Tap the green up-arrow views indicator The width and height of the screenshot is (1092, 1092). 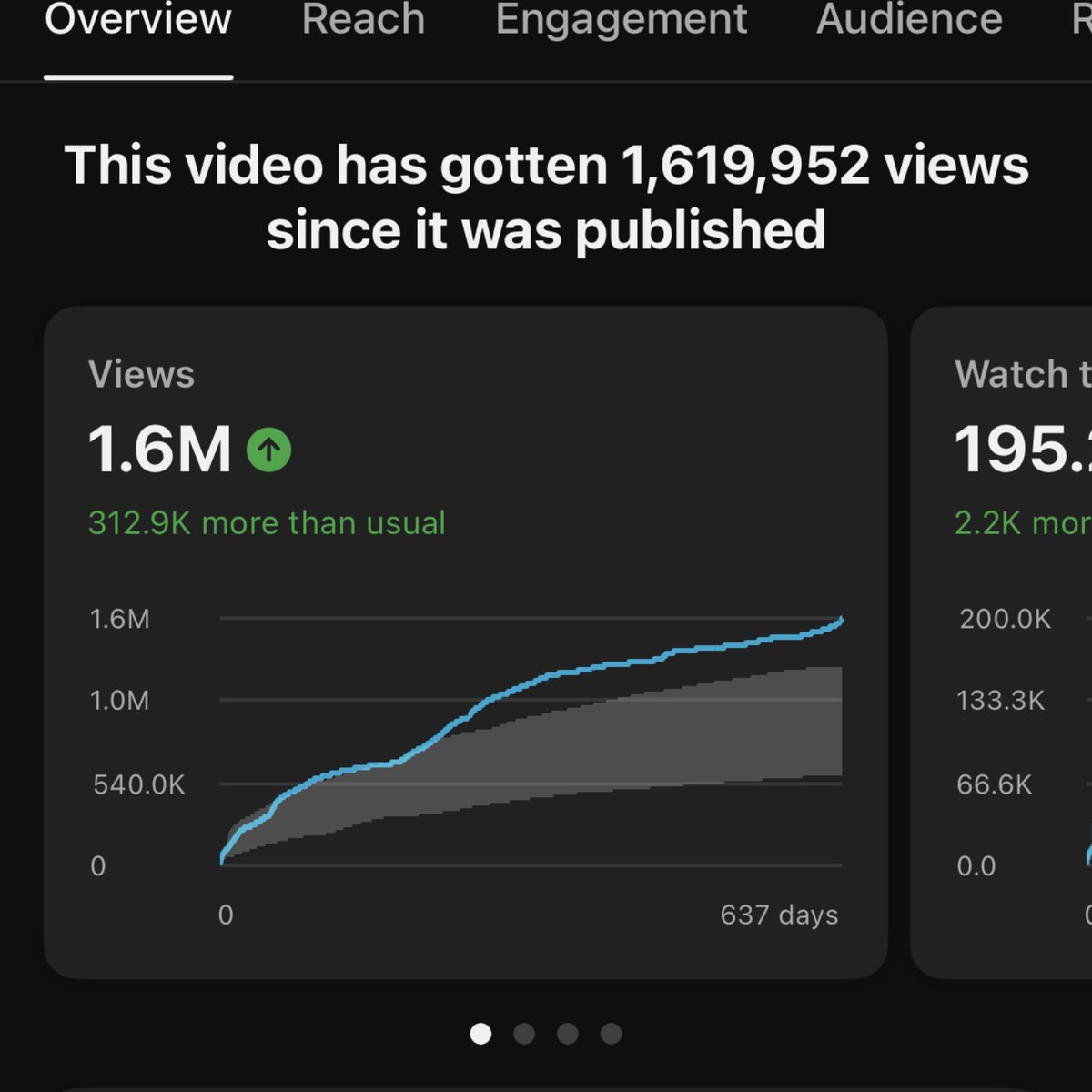269,450
